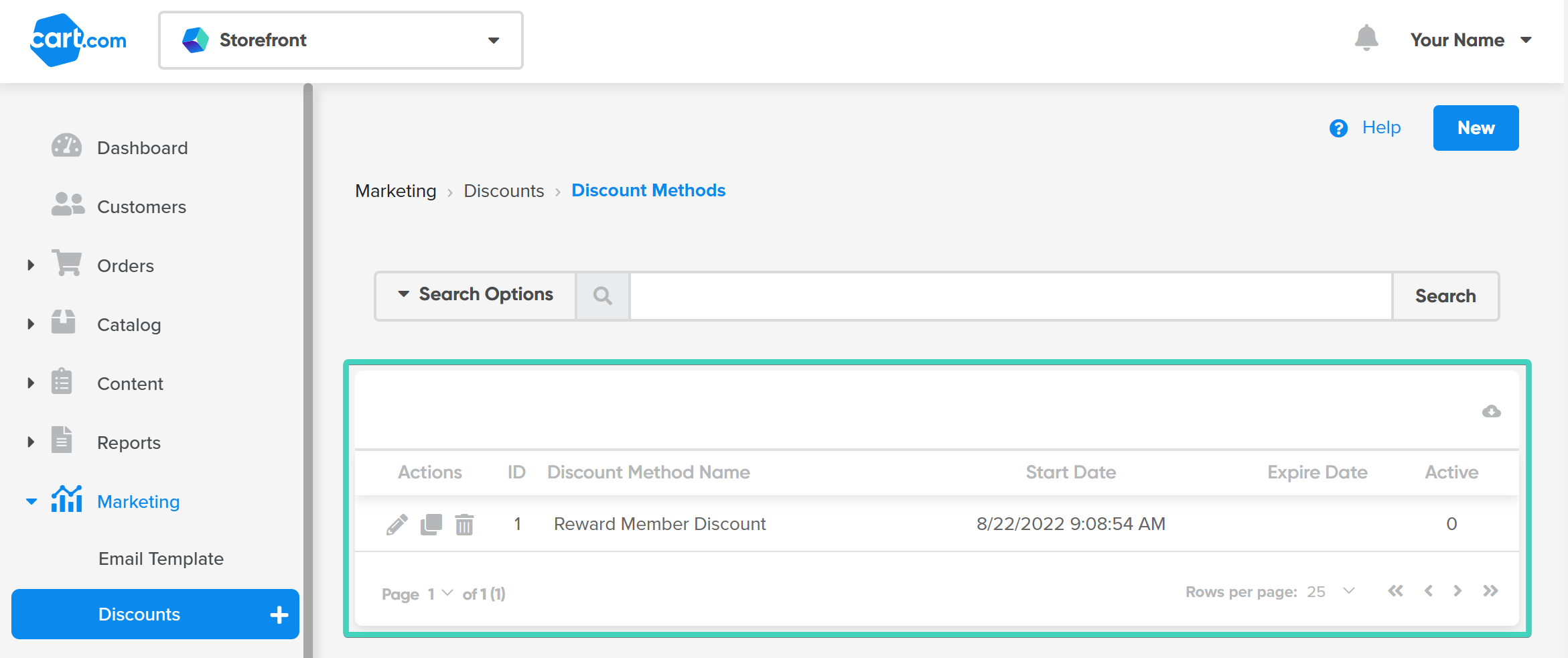Click the Dashboard gauge icon
1568x658 pixels.
pos(66,145)
